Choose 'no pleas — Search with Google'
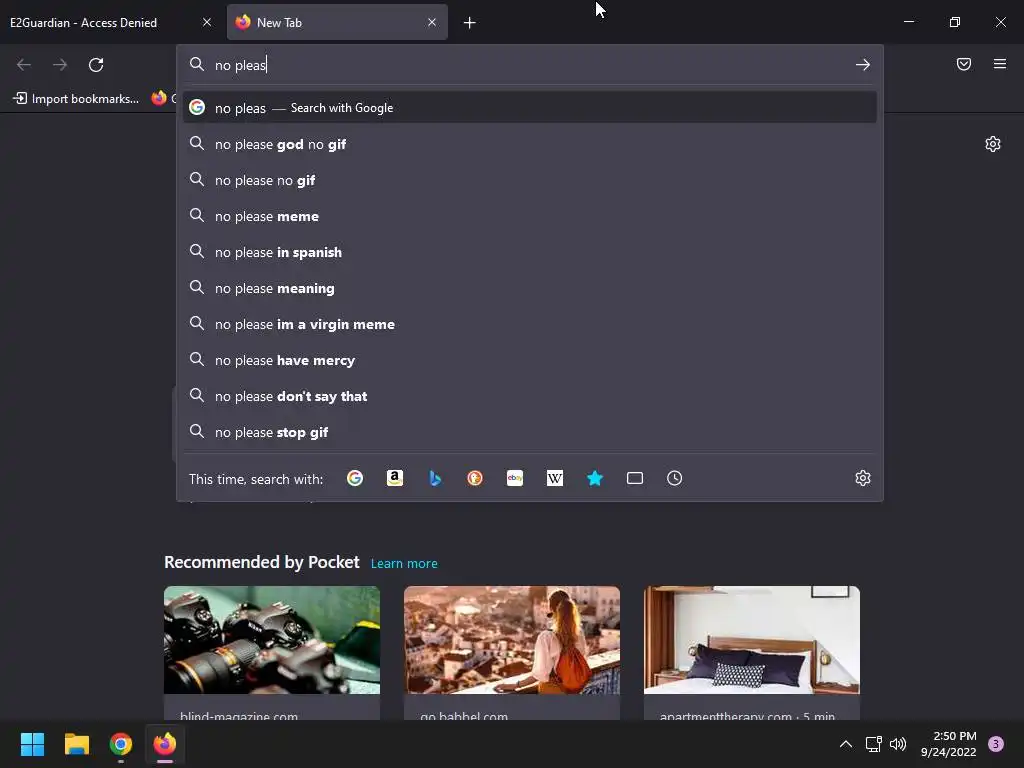The width and height of the screenshot is (1024, 768). 530,108
